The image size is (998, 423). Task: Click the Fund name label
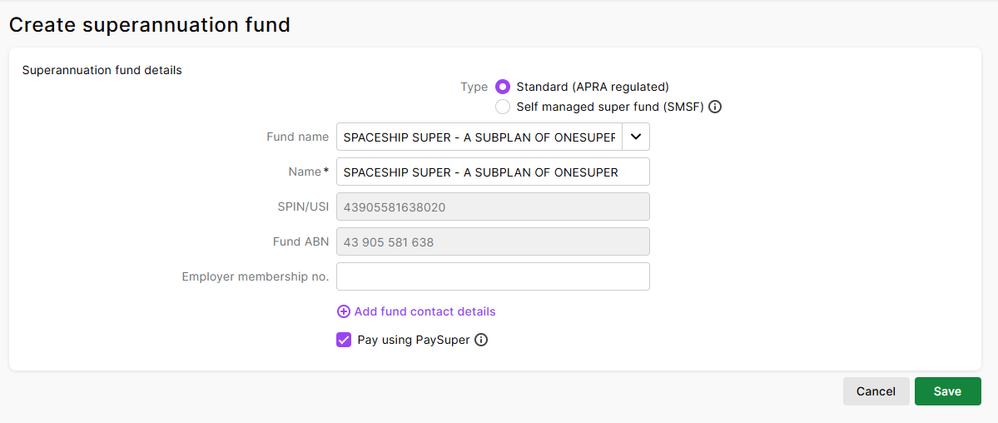click(x=297, y=137)
